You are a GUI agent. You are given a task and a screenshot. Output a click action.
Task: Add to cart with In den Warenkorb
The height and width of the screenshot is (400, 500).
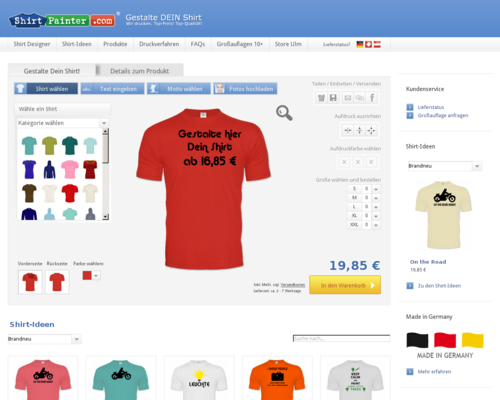point(345,285)
